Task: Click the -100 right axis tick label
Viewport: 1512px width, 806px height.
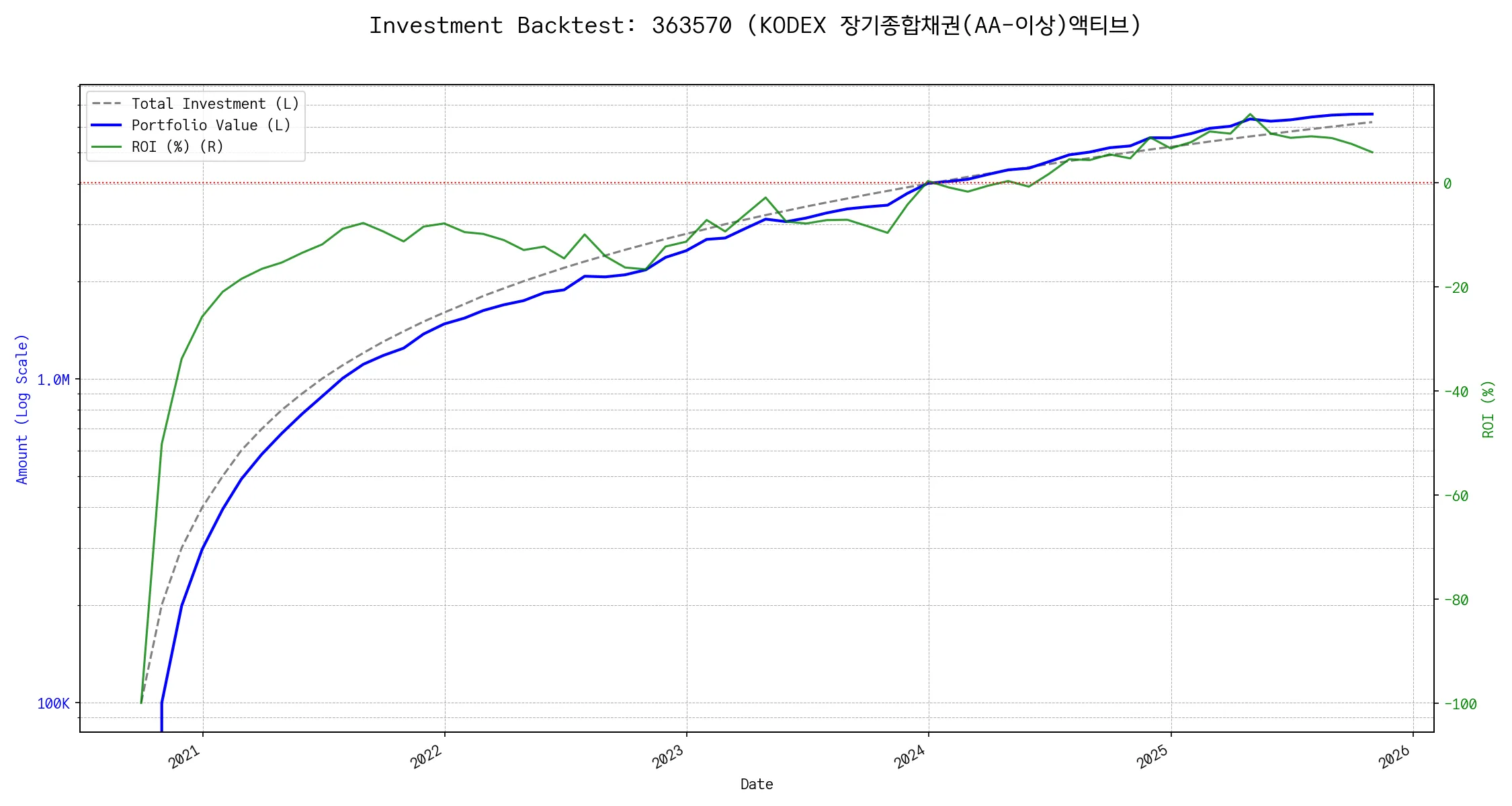Action: click(1460, 705)
